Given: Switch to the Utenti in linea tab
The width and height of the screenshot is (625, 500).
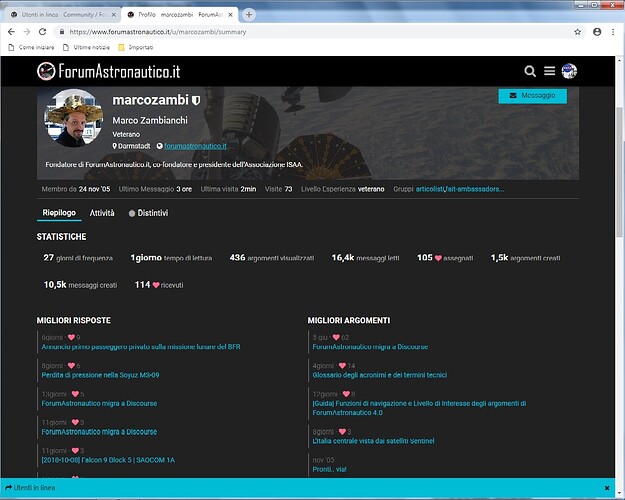Looking at the screenshot, I should [x=63, y=15].
